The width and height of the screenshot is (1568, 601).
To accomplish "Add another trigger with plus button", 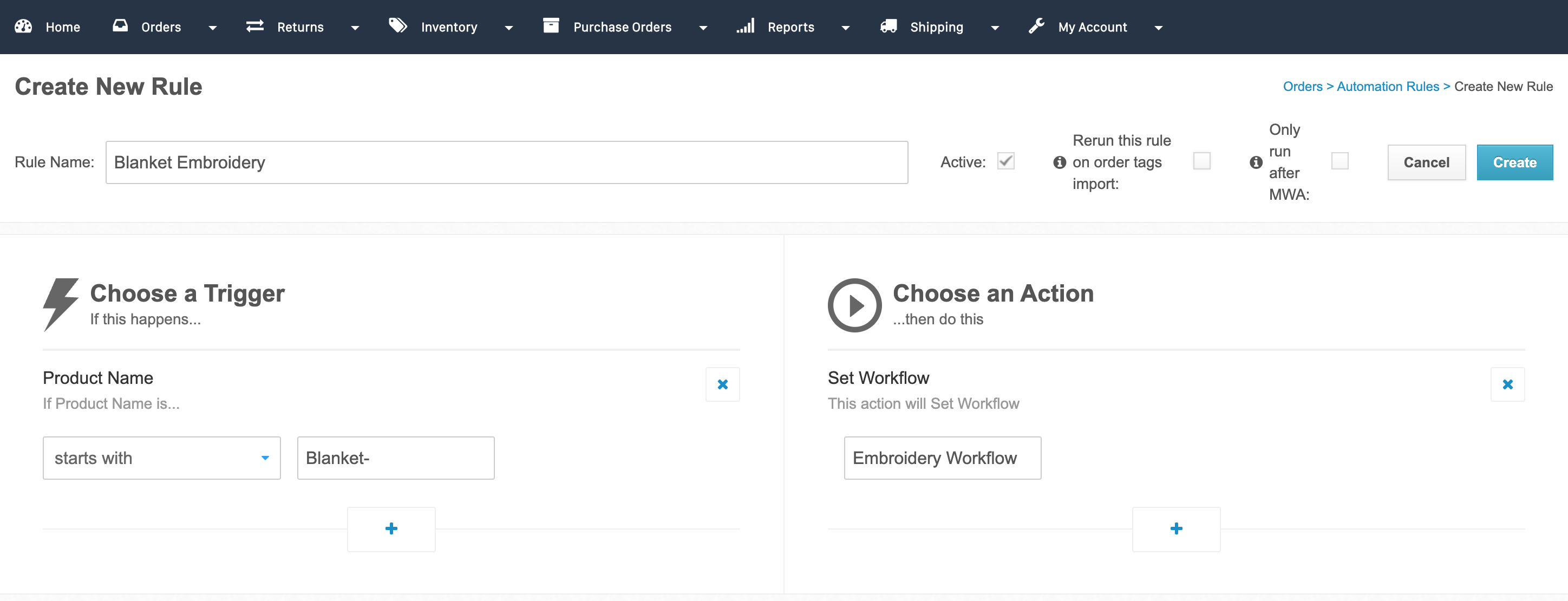I will (391, 528).
